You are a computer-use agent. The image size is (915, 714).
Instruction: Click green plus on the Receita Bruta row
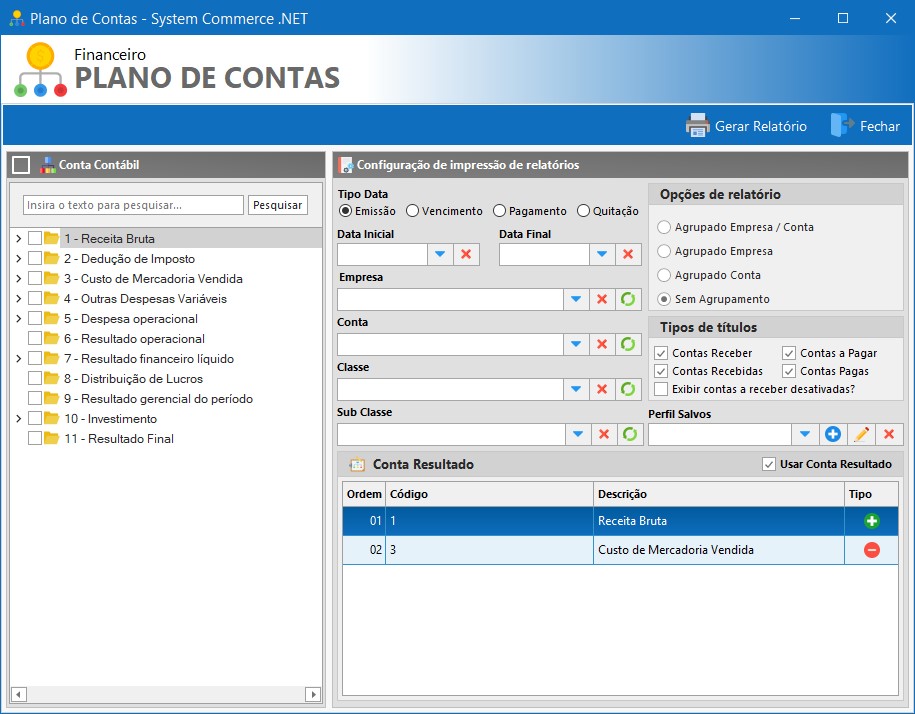coord(869,520)
